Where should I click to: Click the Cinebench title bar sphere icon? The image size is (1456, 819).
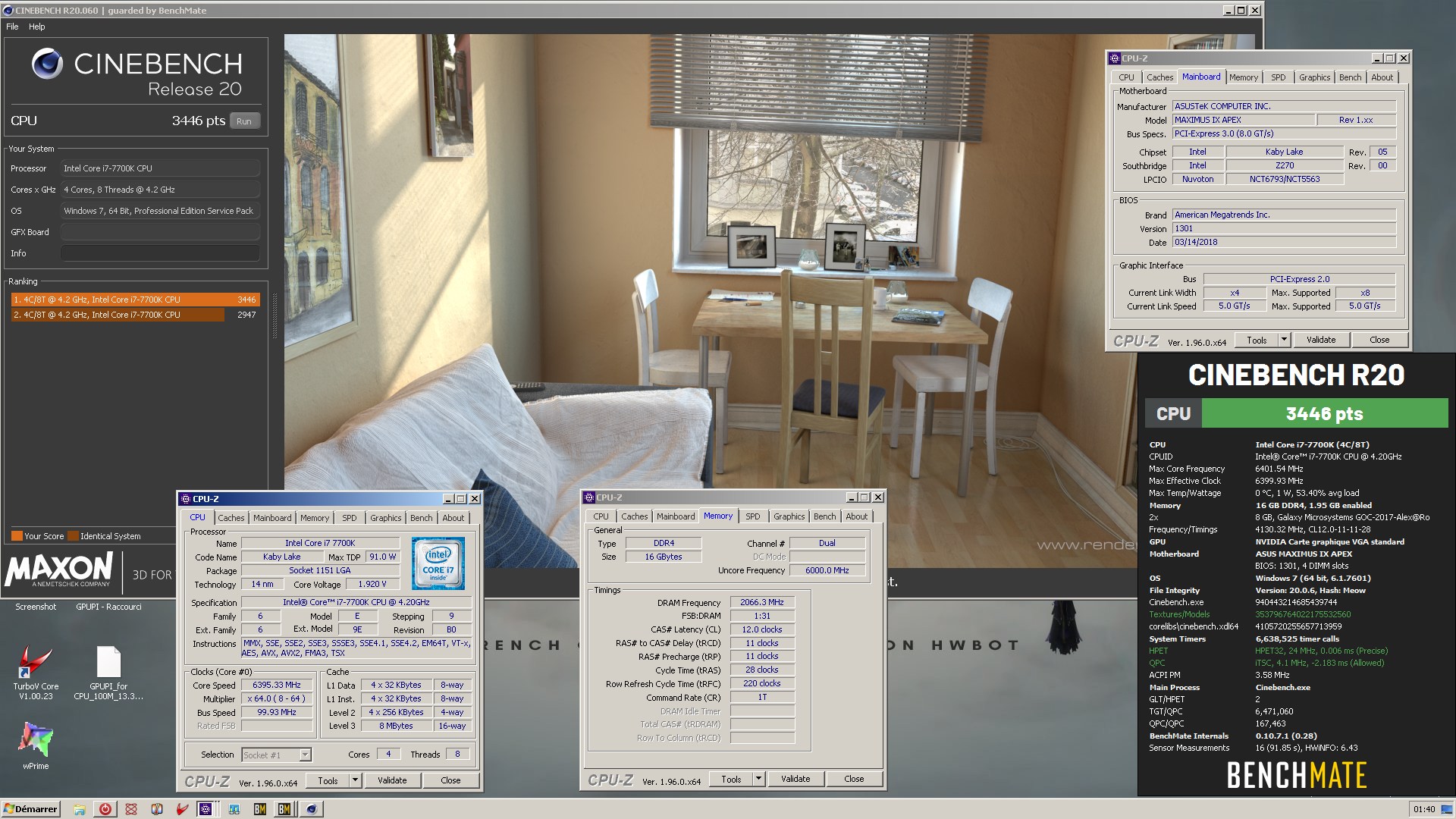tap(8, 11)
